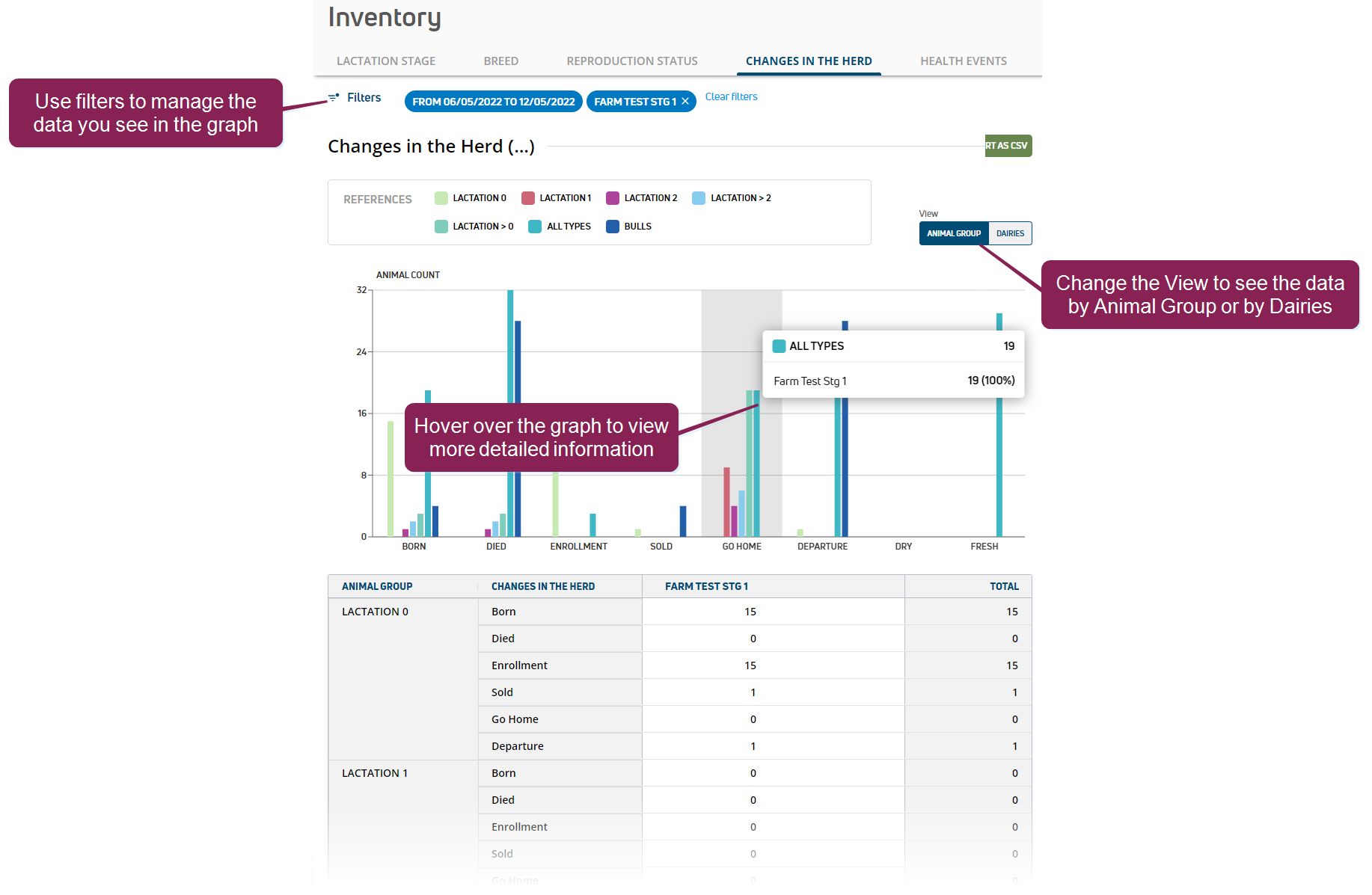Export the data as CSV
This screenshot has height=895, width=1372.
pos(1008,146)
